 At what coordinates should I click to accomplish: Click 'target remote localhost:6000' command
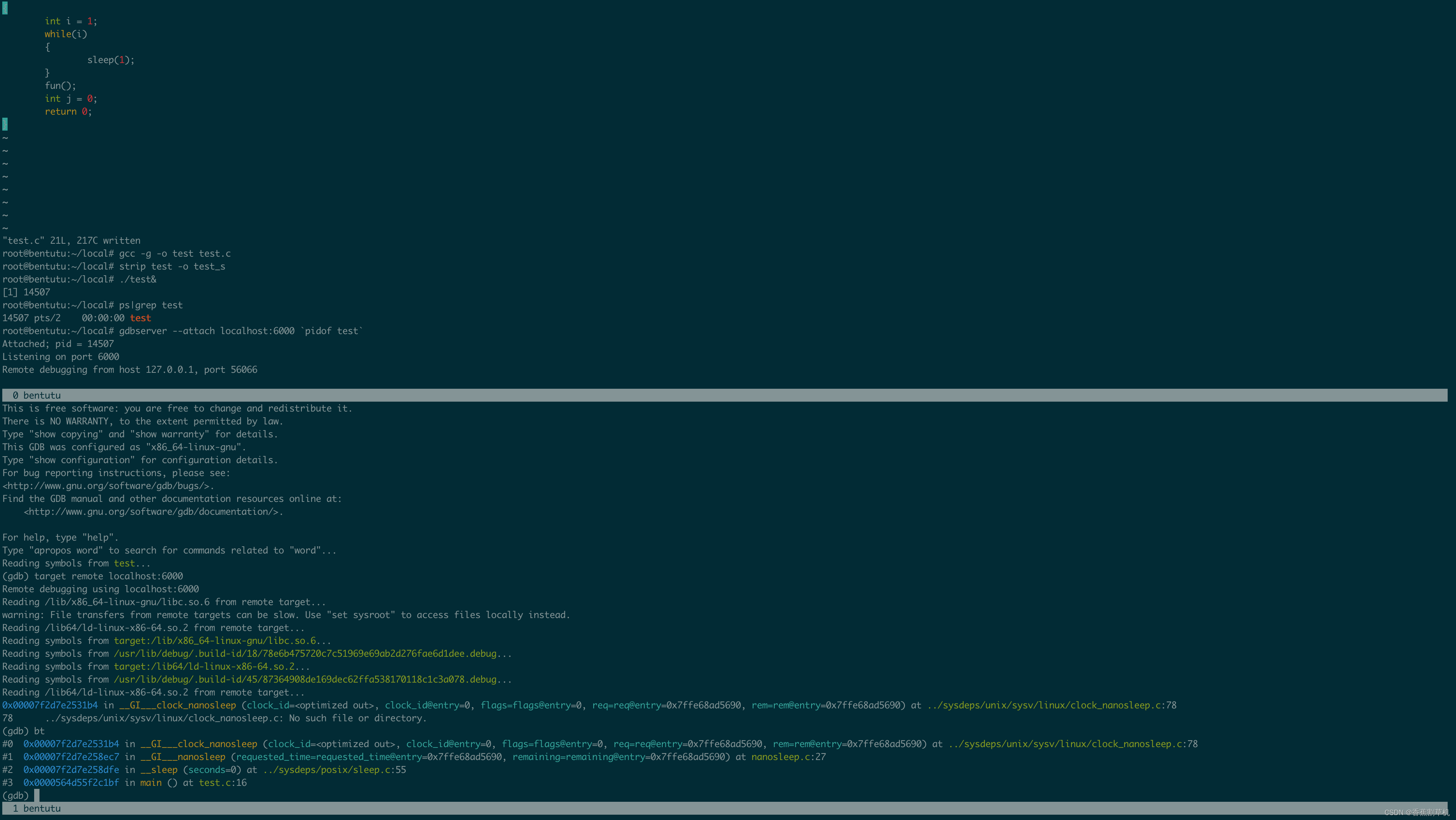tap(109, 576)
